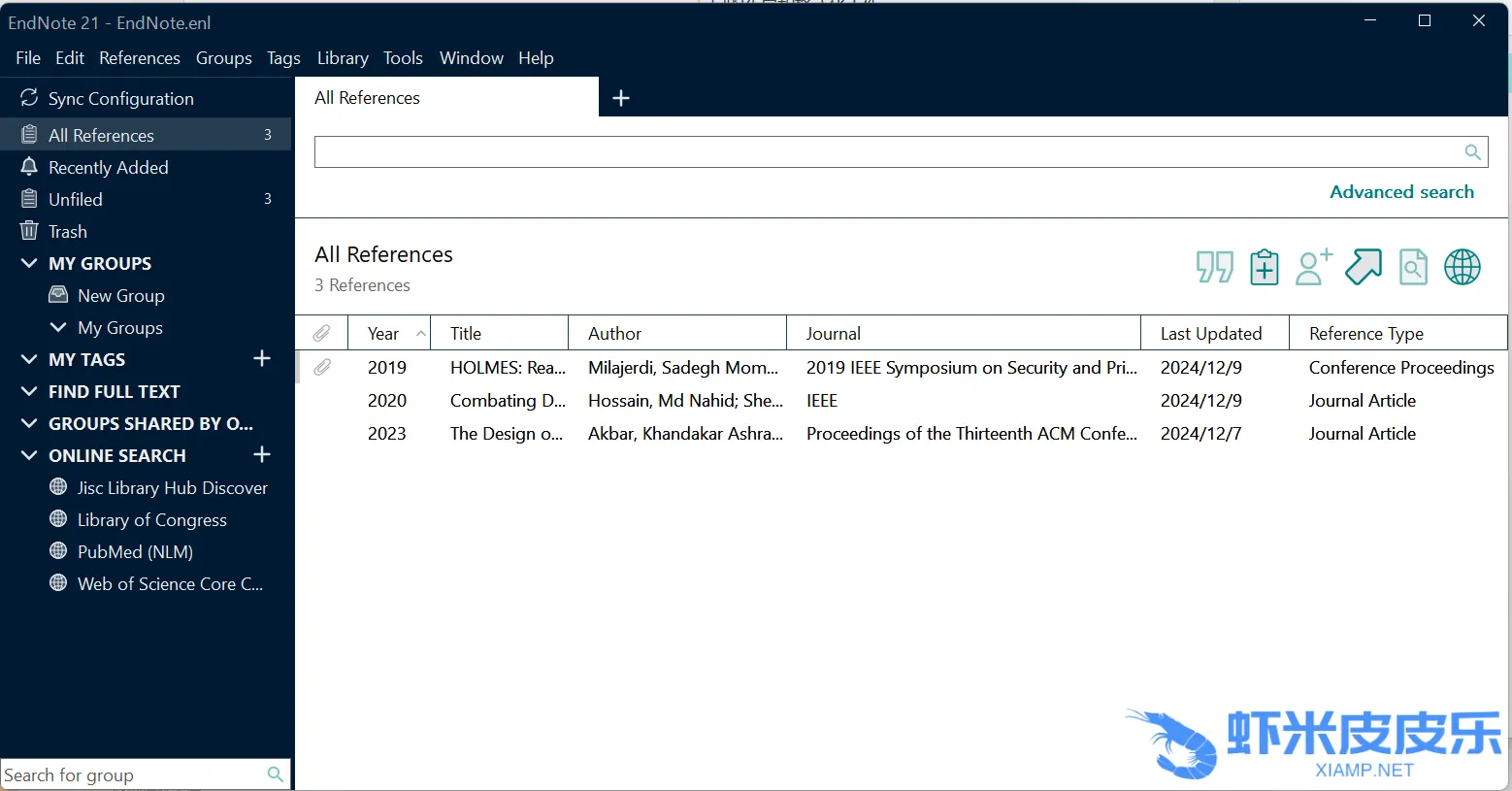
Task: Add an online search database with plus
Action: pyautogui.click(x=262, y=455)
